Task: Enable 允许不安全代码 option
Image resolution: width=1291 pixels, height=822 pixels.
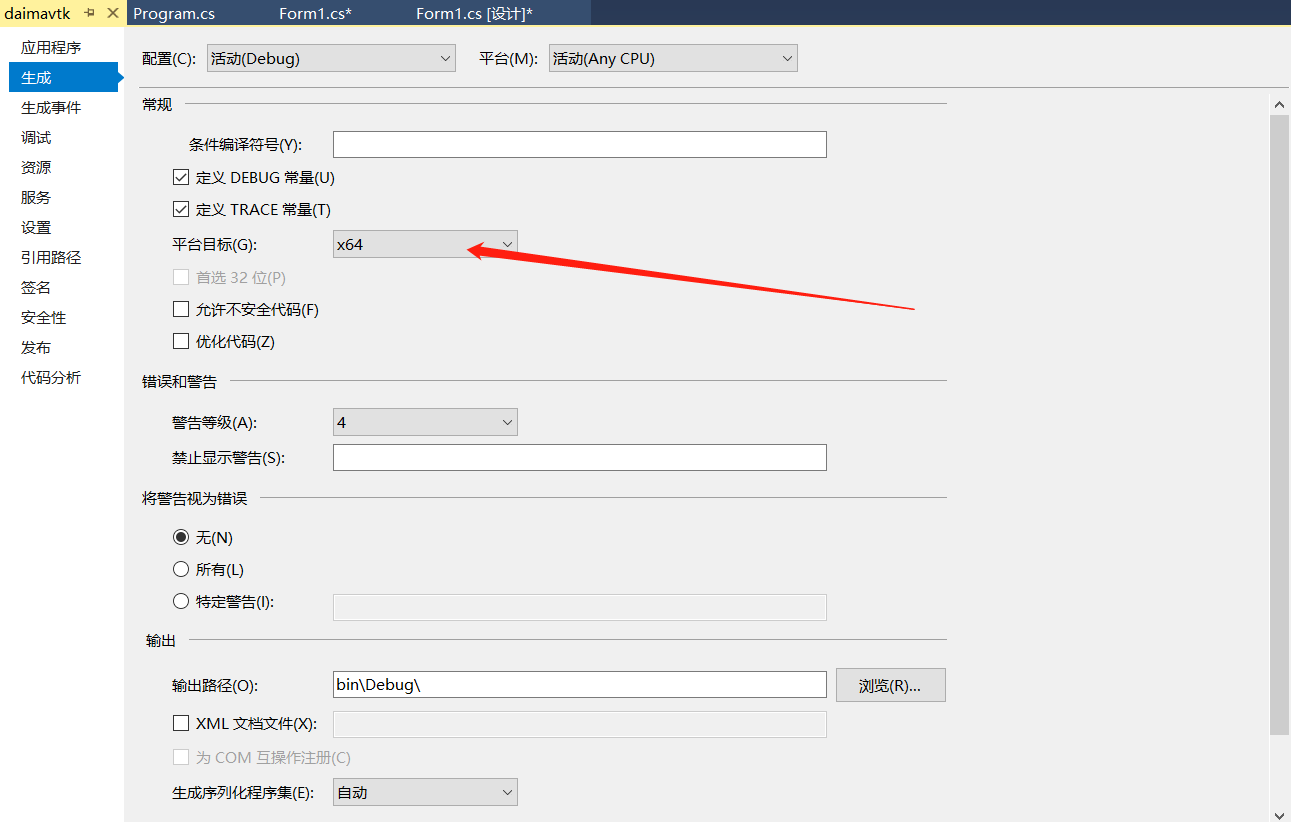Action: [x=181, y=309]
